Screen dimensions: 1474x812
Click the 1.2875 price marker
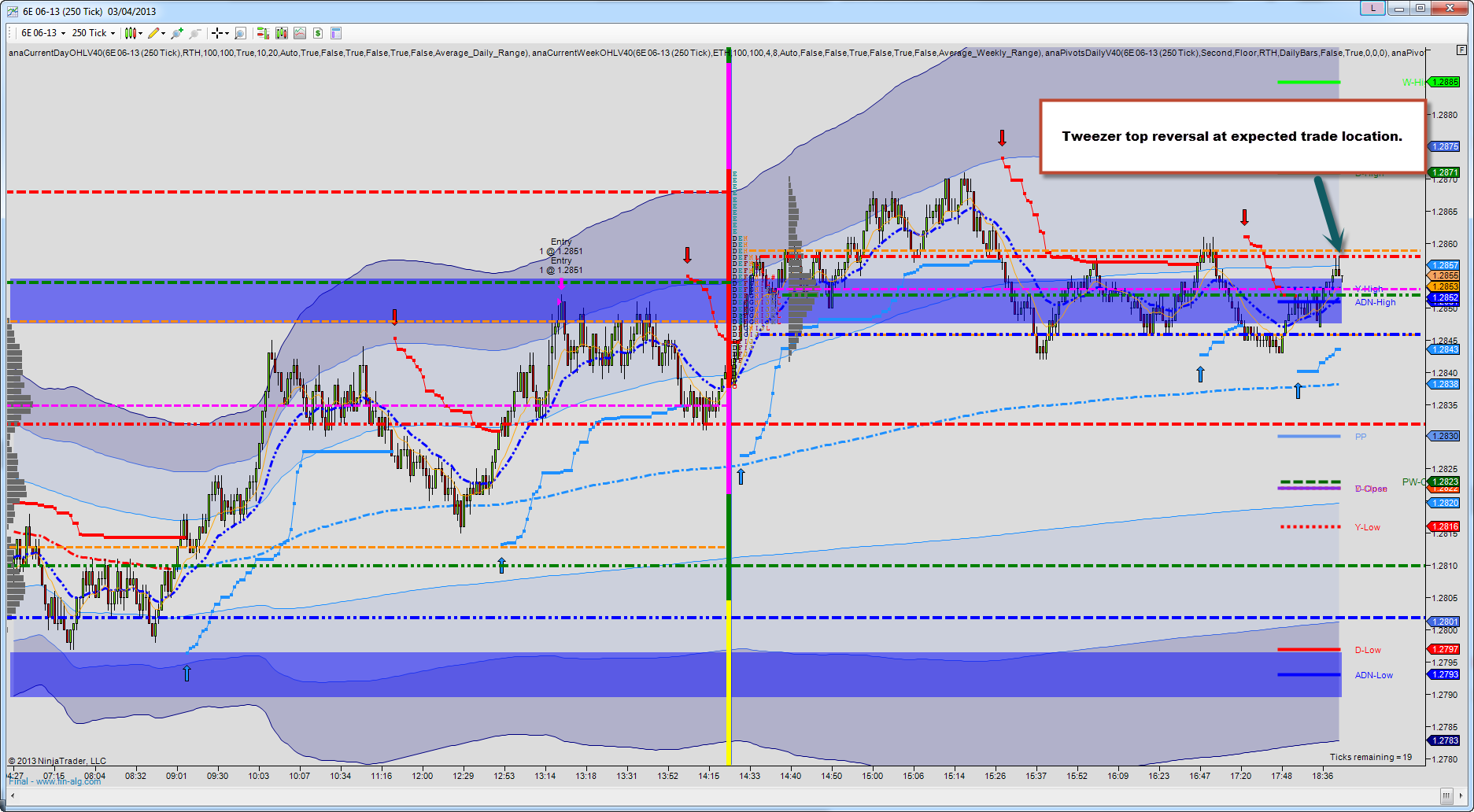click(1445, 146)
